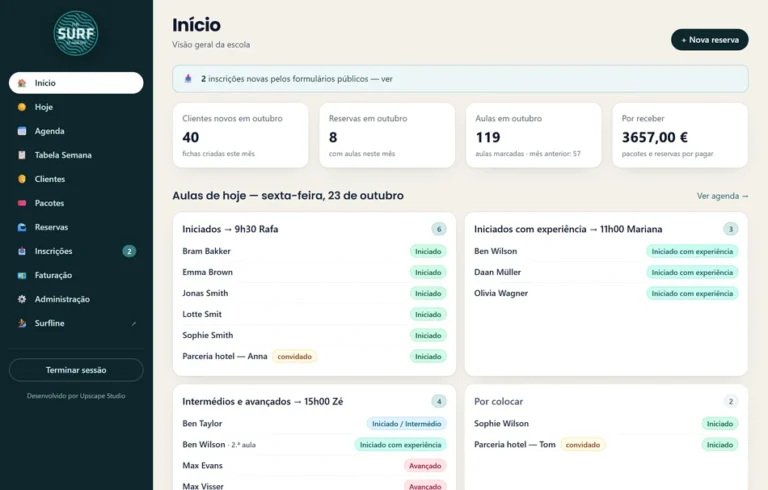Click Intermédios e avançados 15h00 Zé heading
This screenshot has width=768, height=490.
pyautogui.click(x=263, y=401)
